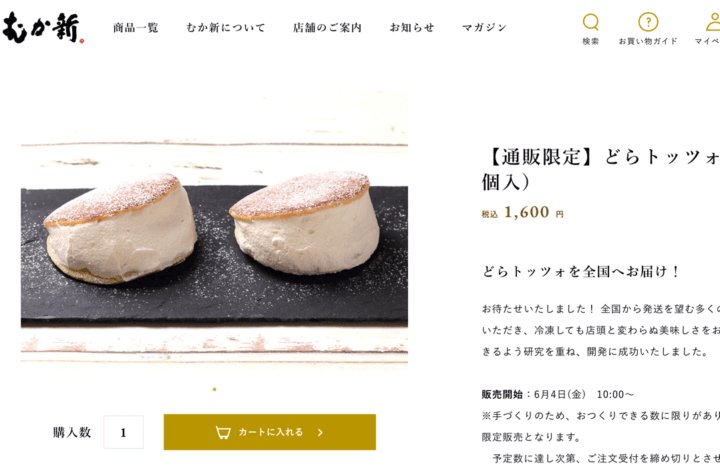The image size is (720, 467).
Task: Click the 購入数 quantity input field
Action: pos(124,432)
